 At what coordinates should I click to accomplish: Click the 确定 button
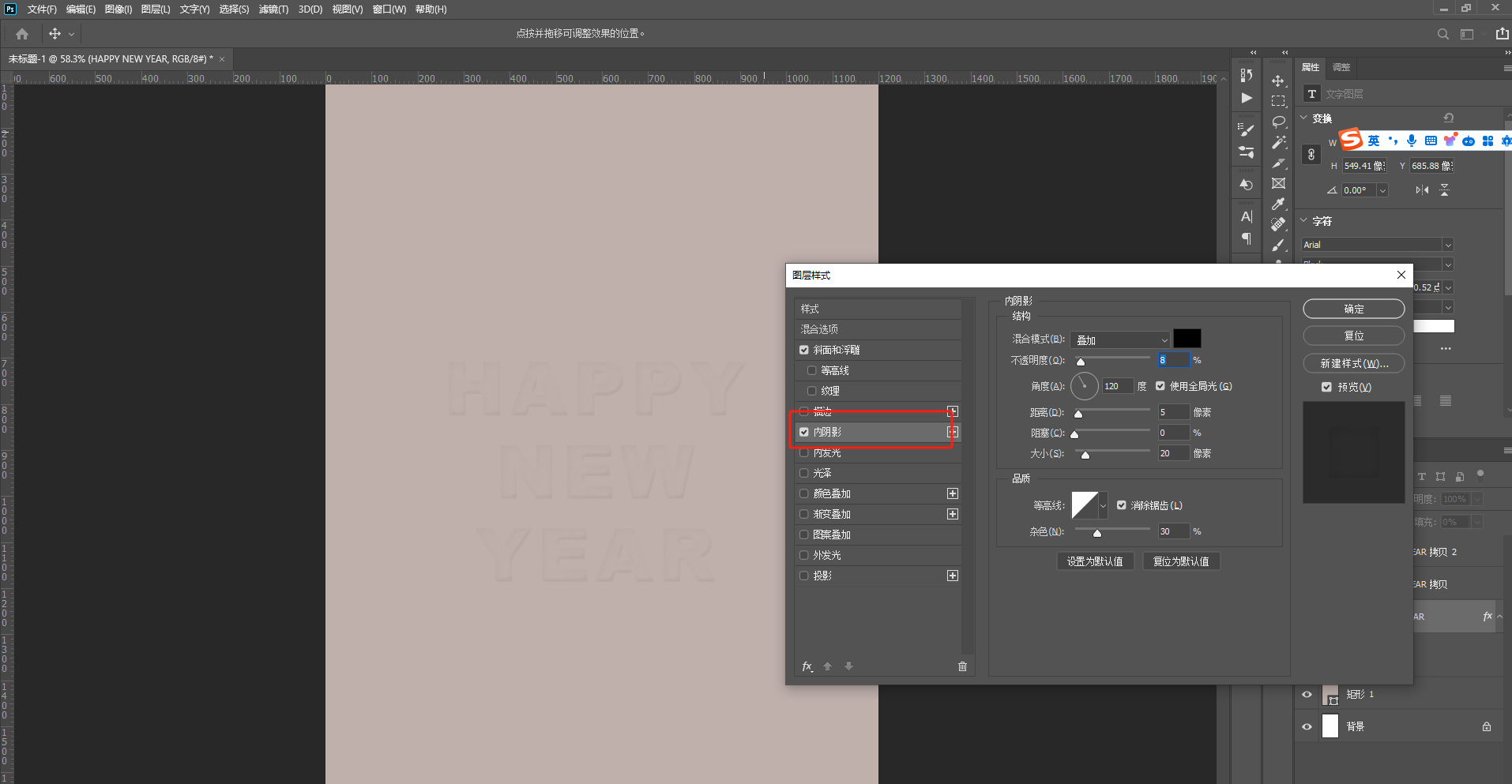click(1353, 309)
